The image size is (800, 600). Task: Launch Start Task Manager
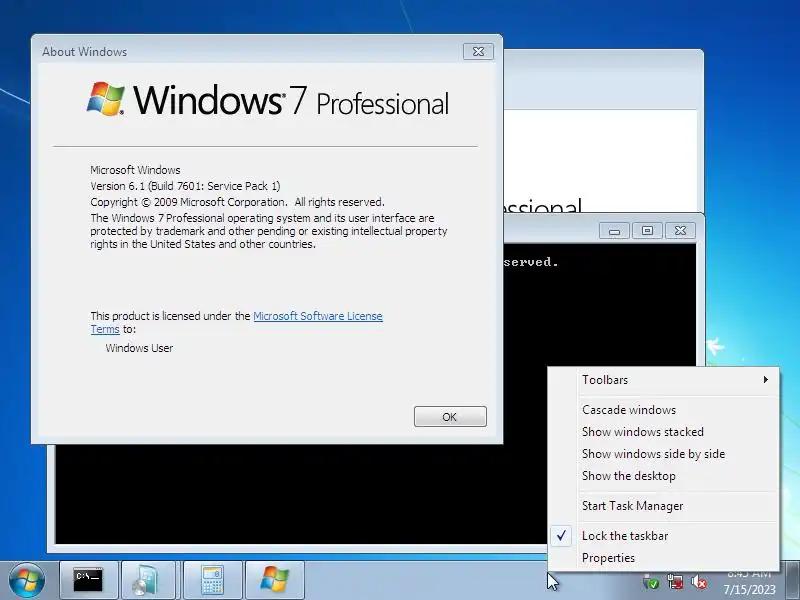[664, 506]
